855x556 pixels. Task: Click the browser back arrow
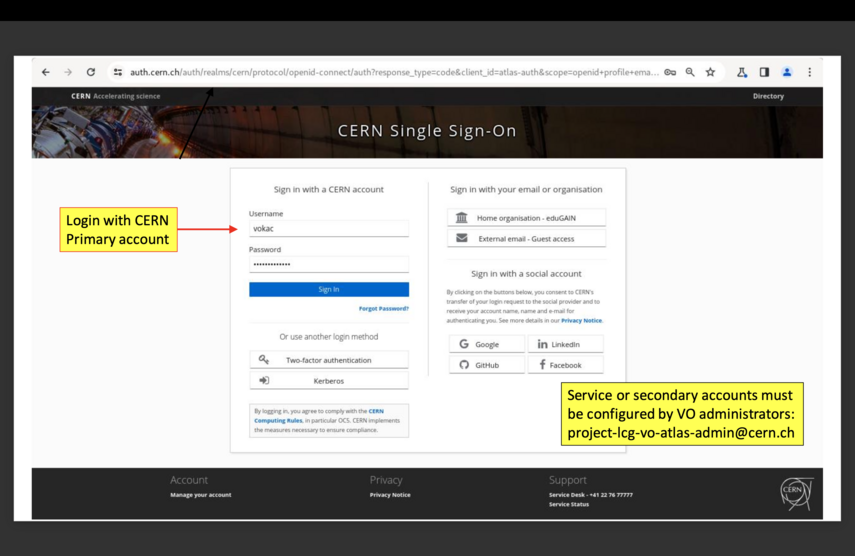[x=46, y=72]
